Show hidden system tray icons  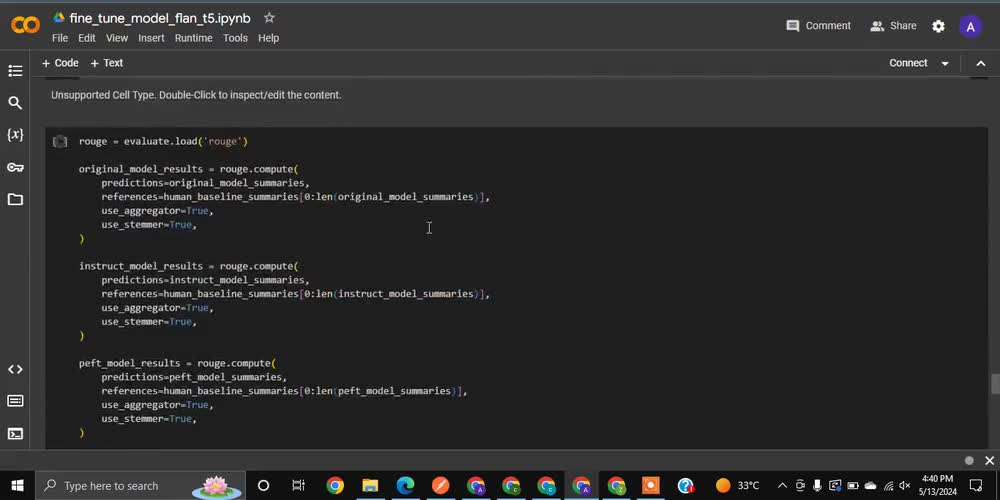click(x=782, y=486)
